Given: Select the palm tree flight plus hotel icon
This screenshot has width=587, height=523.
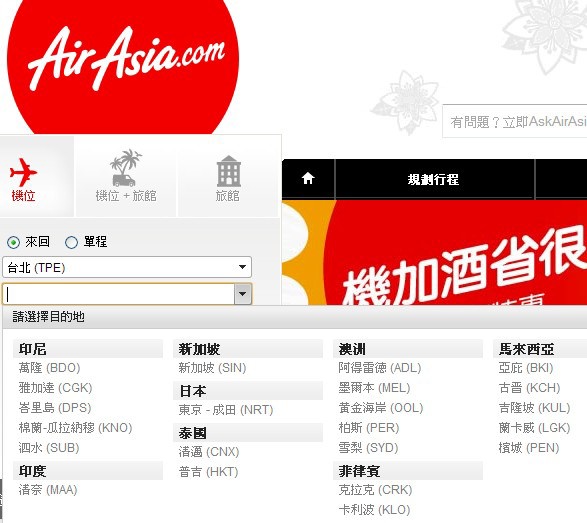Looking at the screenshot, I should 125,168.
